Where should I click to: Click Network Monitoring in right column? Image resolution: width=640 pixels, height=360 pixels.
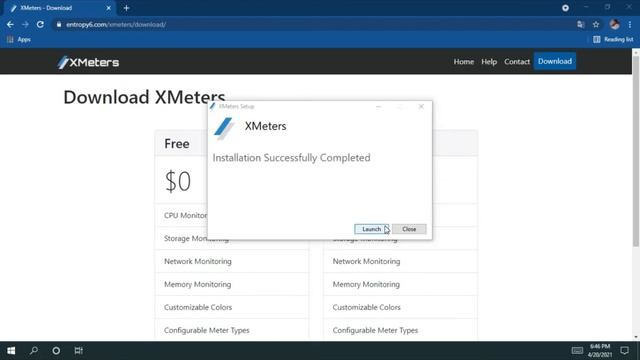coord(366,261)
